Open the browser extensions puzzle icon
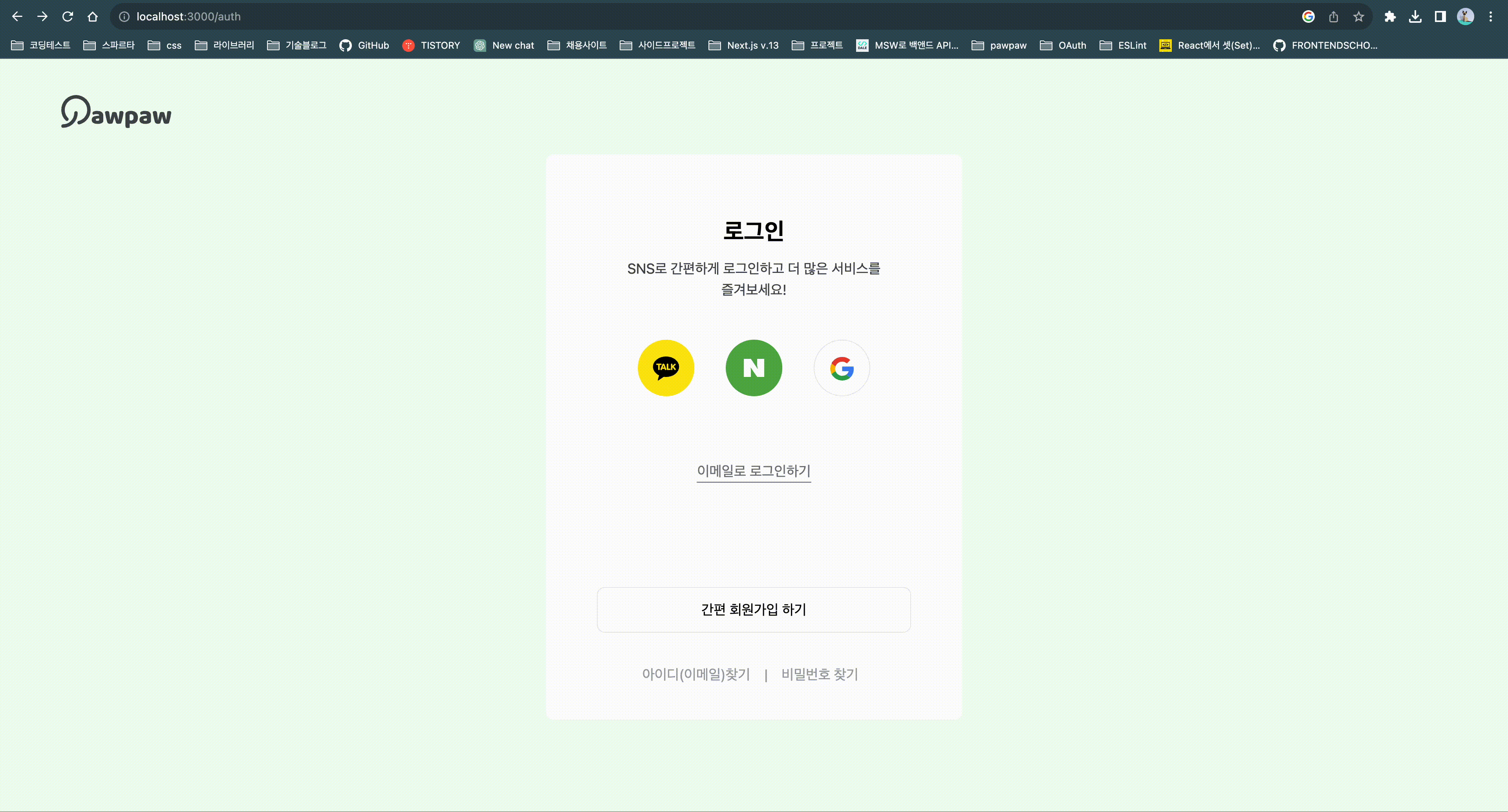 1390,16
